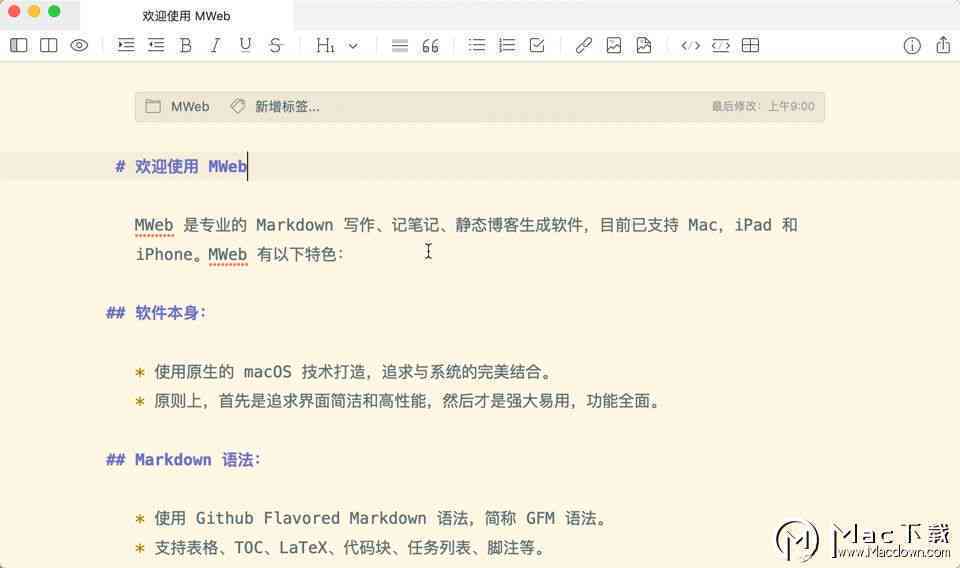Place cursor in heading 欢迎使用 MWeb
This screenshot has width=960, height=568.
190,166
